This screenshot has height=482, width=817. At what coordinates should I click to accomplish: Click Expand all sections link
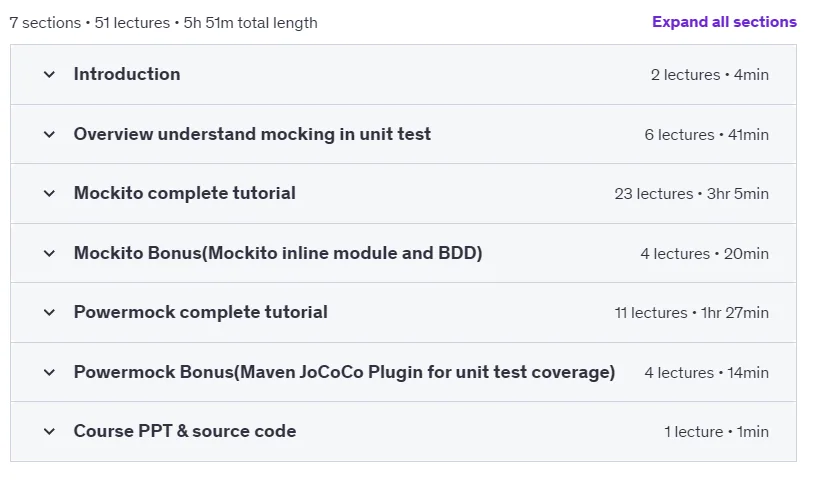pyautogui.click(x=724, y=22)
